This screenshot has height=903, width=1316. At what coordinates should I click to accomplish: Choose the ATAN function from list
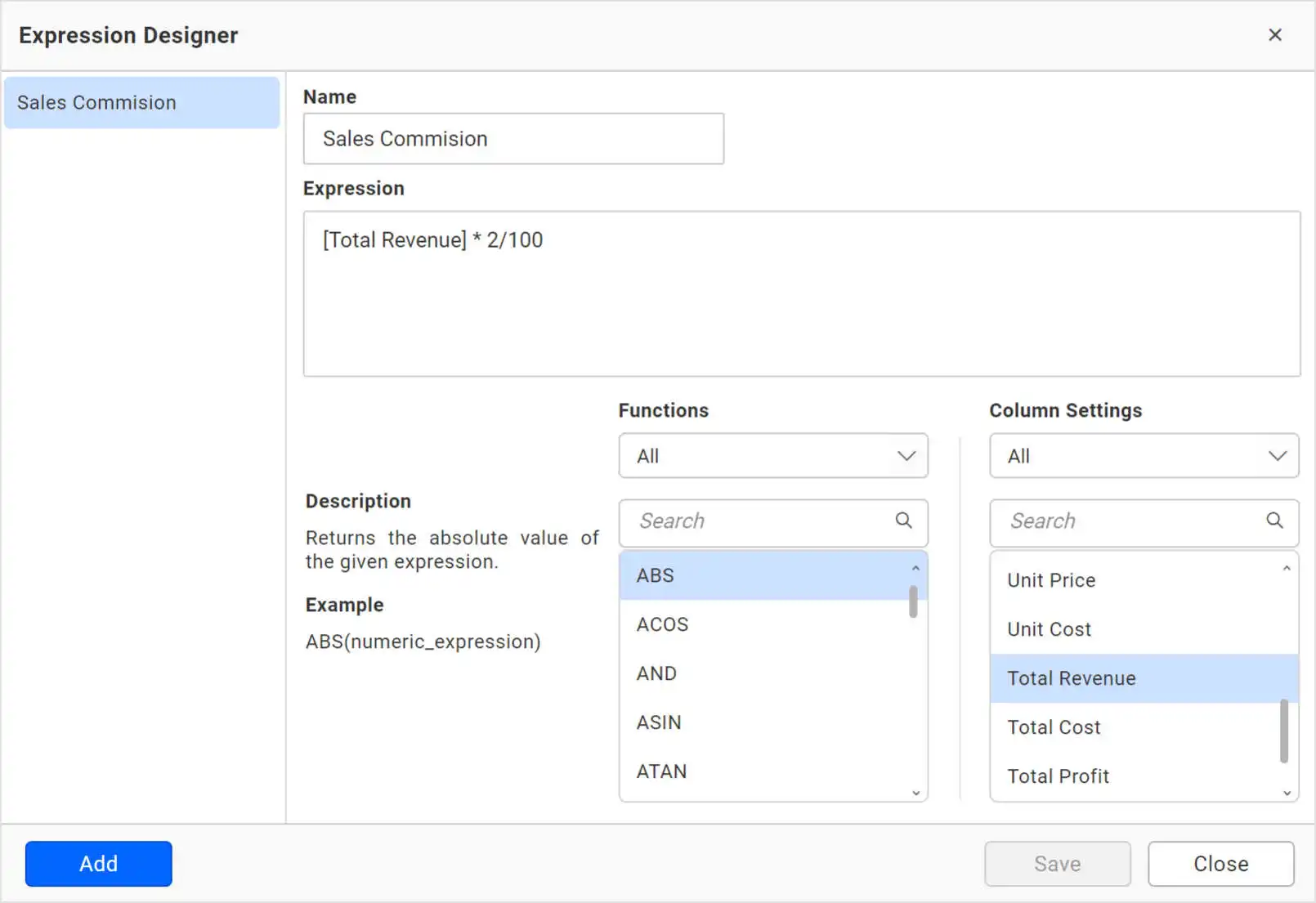(x=661, y=771)
